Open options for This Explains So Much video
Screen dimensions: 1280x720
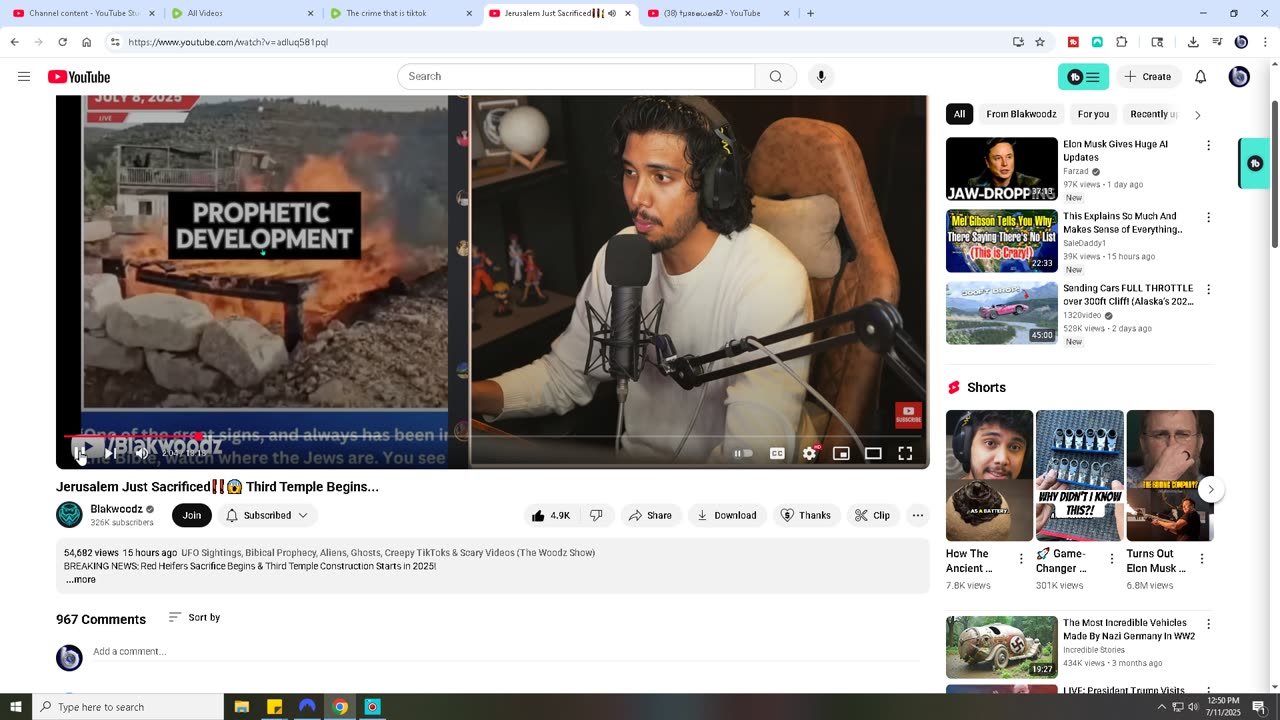pyautogui.click(x=1208, y=217)
